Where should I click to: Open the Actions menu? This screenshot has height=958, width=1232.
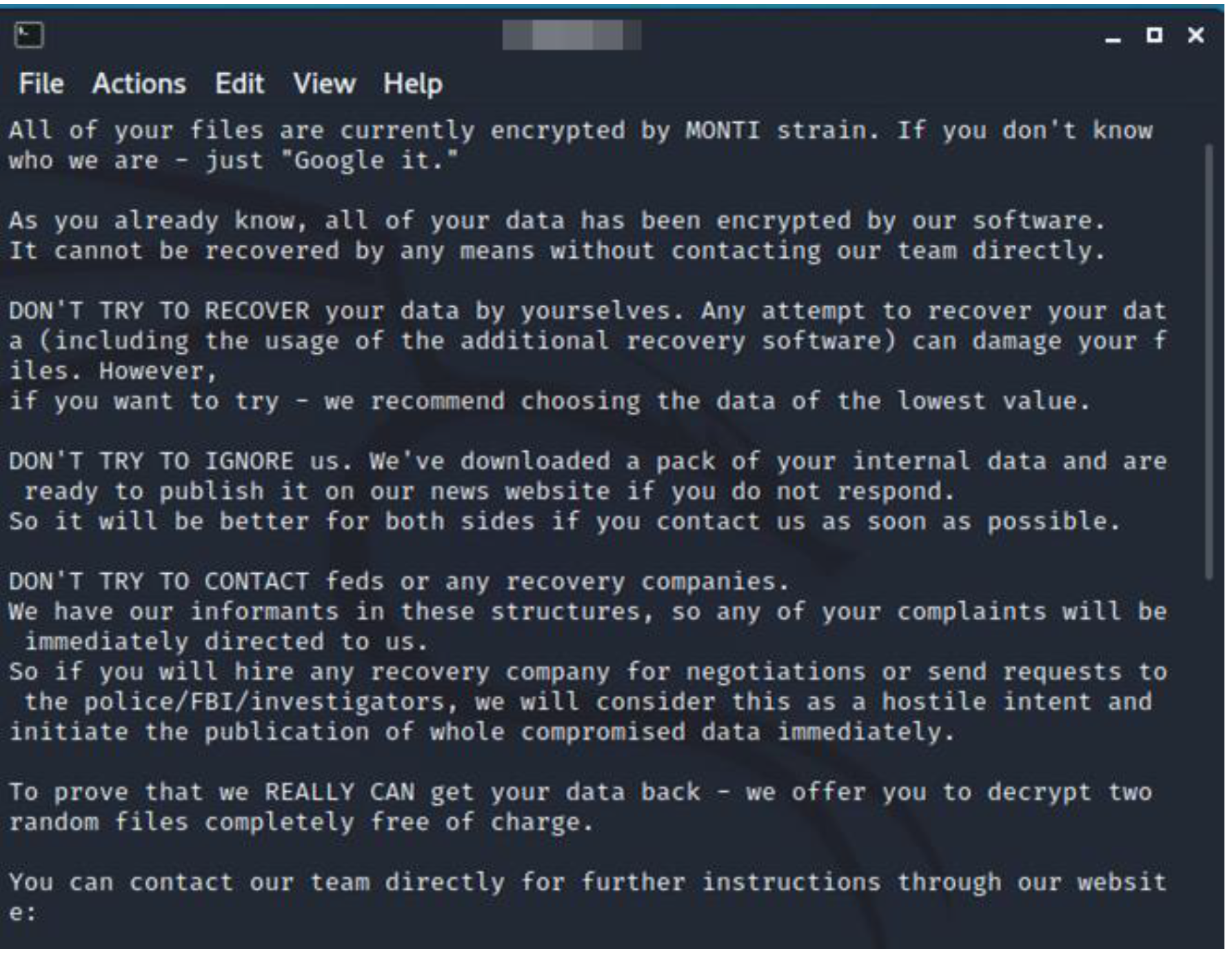(x=139, y=84)
